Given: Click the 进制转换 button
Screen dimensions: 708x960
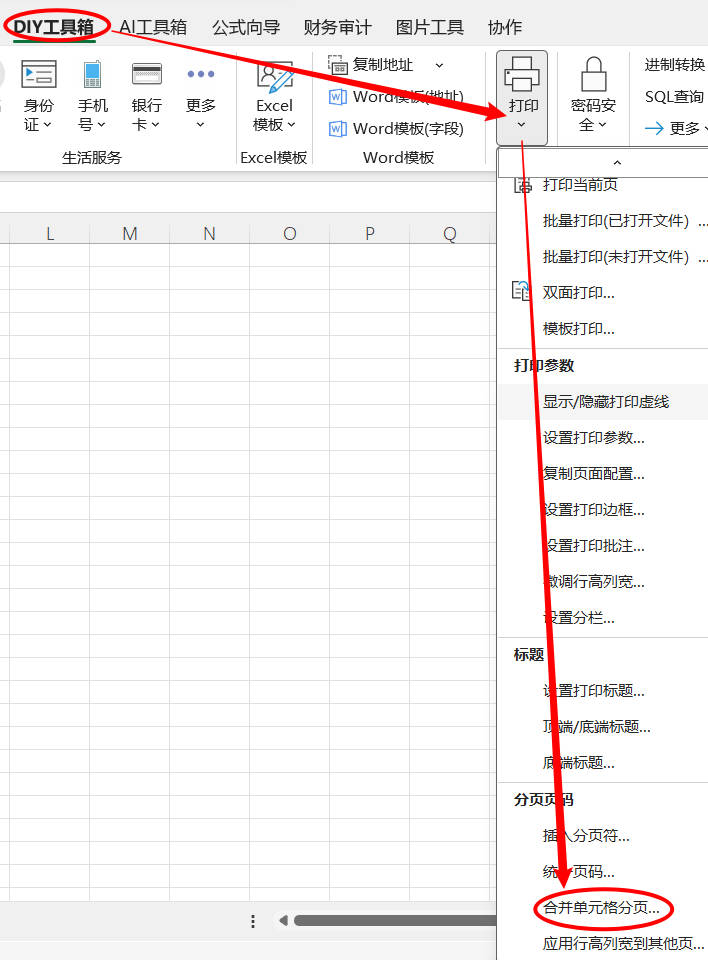Looking at the screenshot, I should (x=674, y=65).
